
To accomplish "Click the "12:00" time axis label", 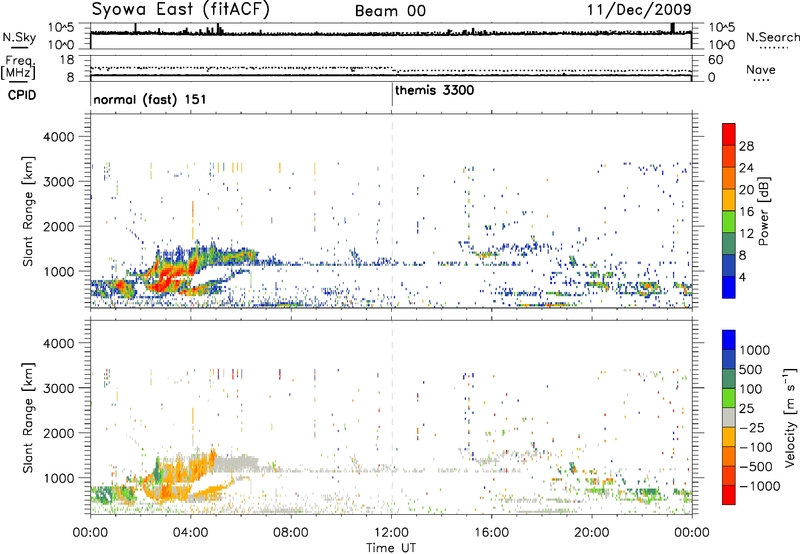I will 391,532.
